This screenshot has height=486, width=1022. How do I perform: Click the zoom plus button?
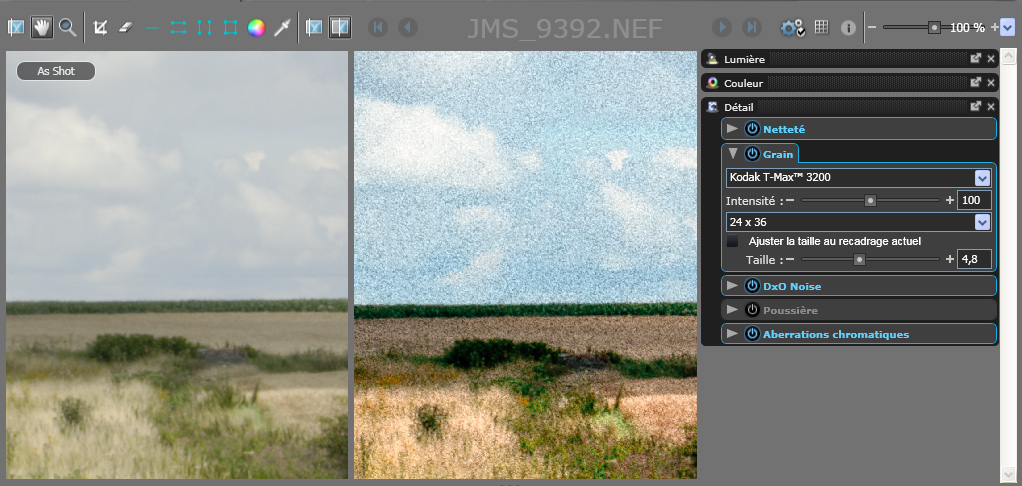pos(994,27)
